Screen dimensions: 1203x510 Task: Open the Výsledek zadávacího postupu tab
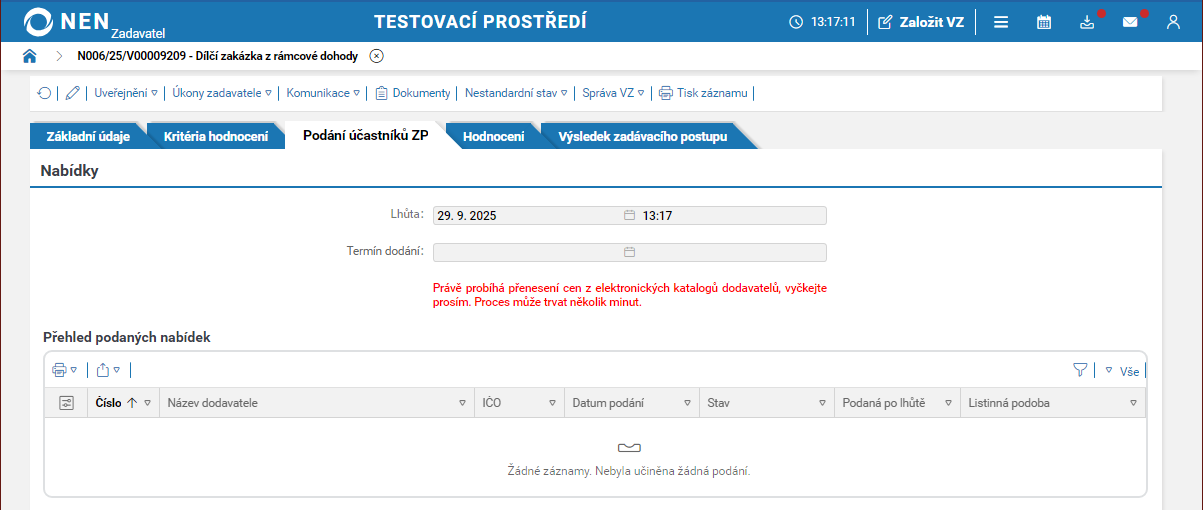(x=643, y=137)
